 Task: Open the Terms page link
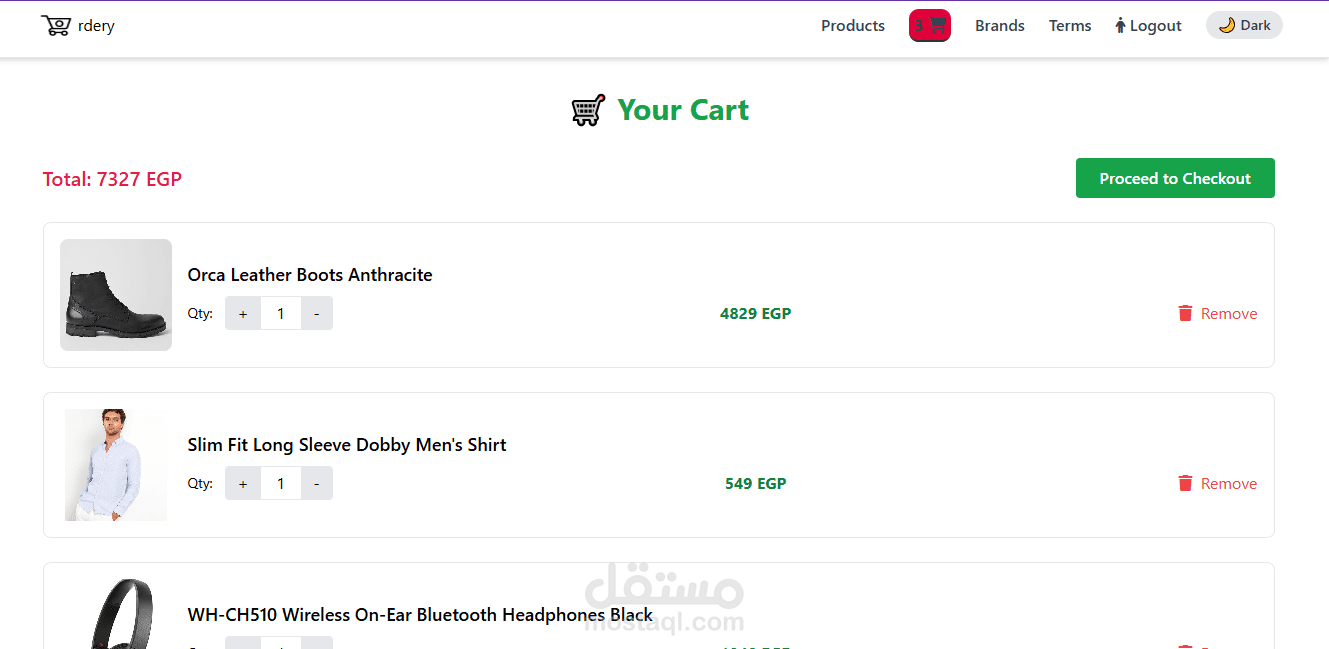(1069, 26)
